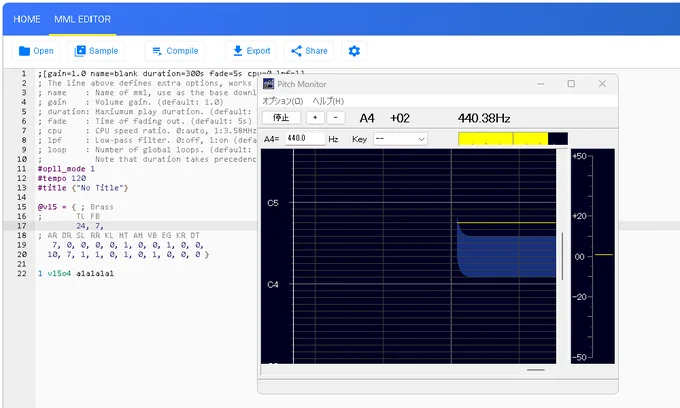Click the vertical scrollbar beside pitch graph

pyautogui.click(x=562, y=256)
